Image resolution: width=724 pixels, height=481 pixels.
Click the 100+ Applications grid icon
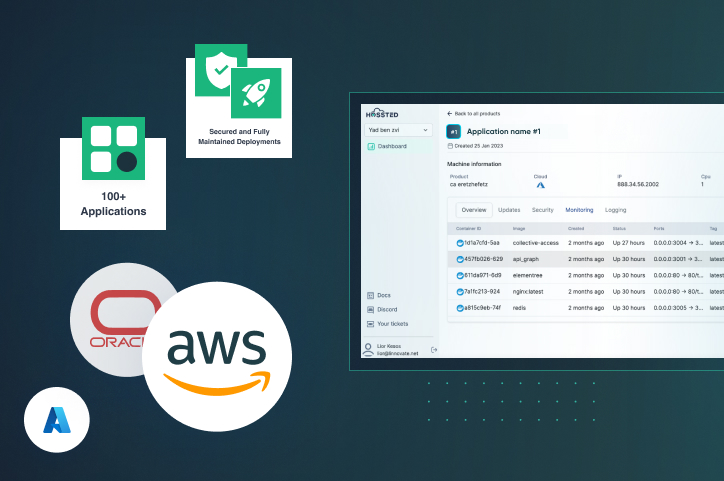click(113, 147)
